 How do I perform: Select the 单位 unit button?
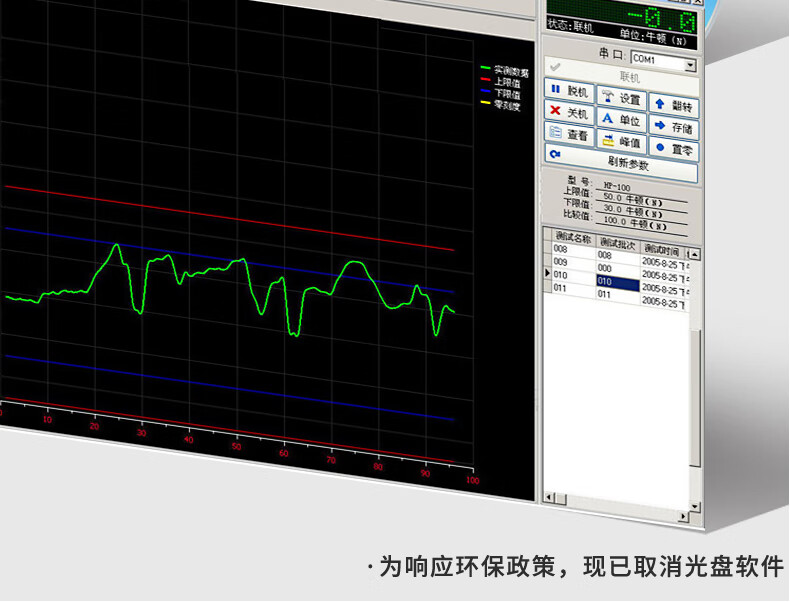click(x=621, y=120)
